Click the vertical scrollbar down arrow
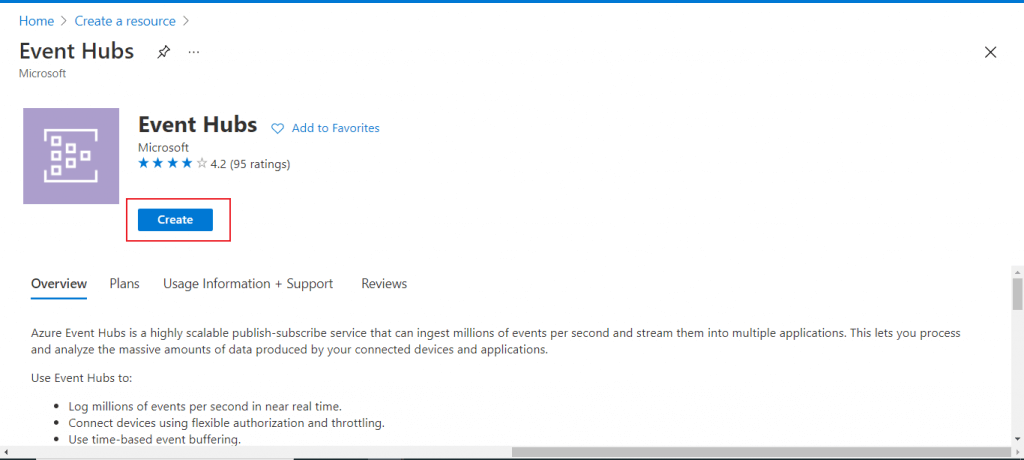 pyautogui.click(x=1016, y=438)
